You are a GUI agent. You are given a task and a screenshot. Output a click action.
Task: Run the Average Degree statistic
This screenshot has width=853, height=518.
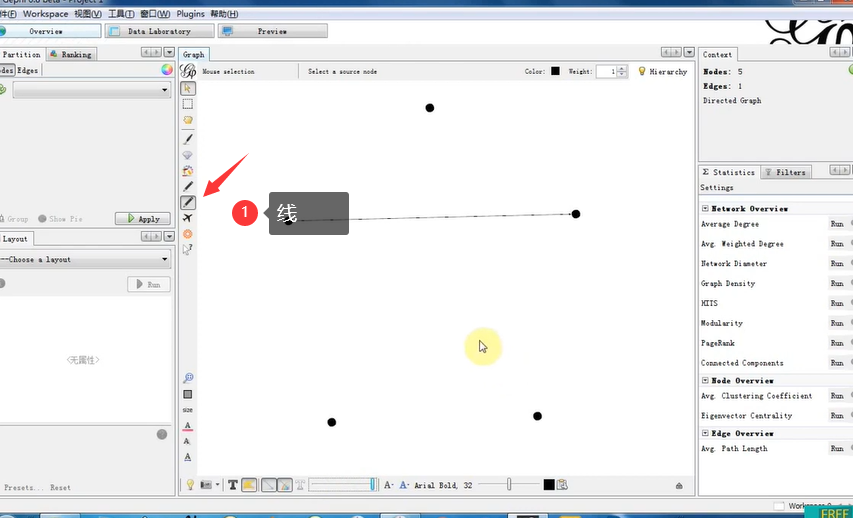(837, 224)
